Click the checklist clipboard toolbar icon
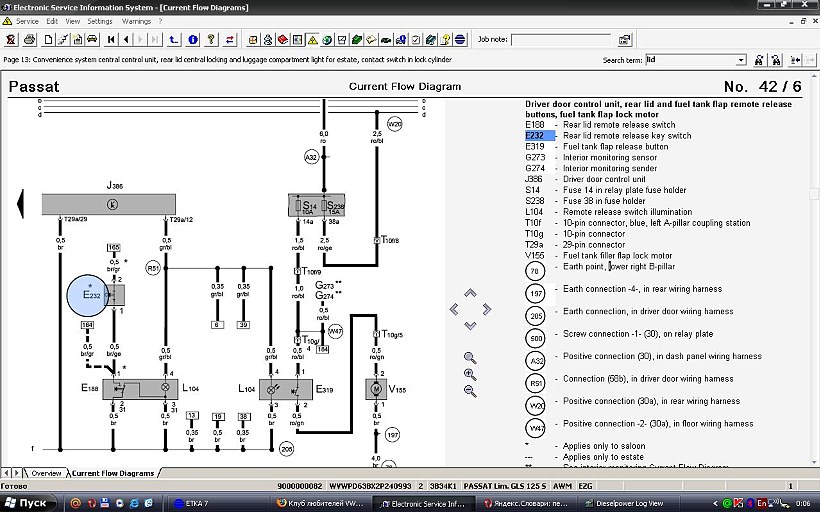This screenshot has height=512, width=820. click(416, 40)
